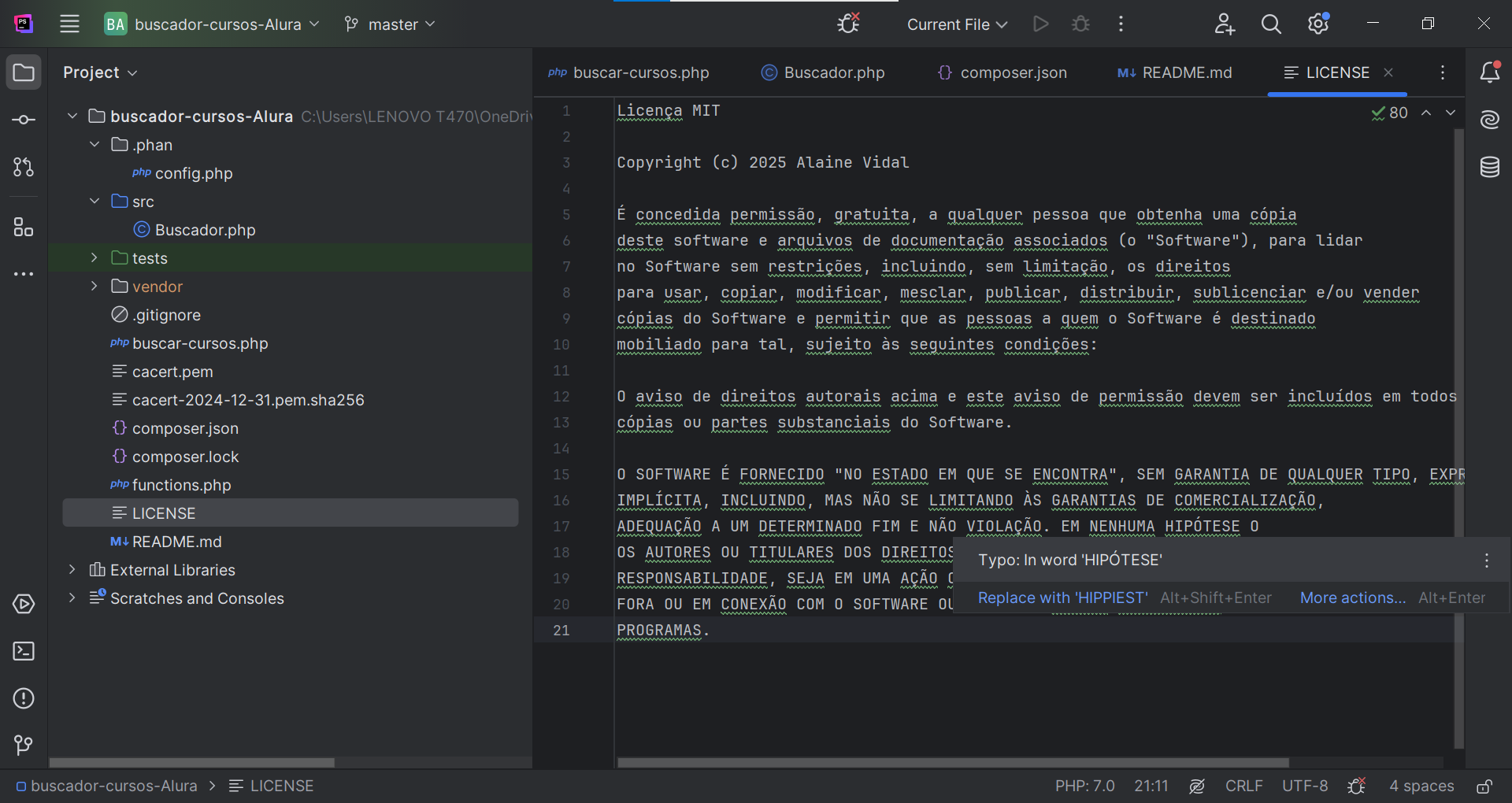1512x803 pixels.
Task: Debug the current file
Action: tap(1080, 24)
